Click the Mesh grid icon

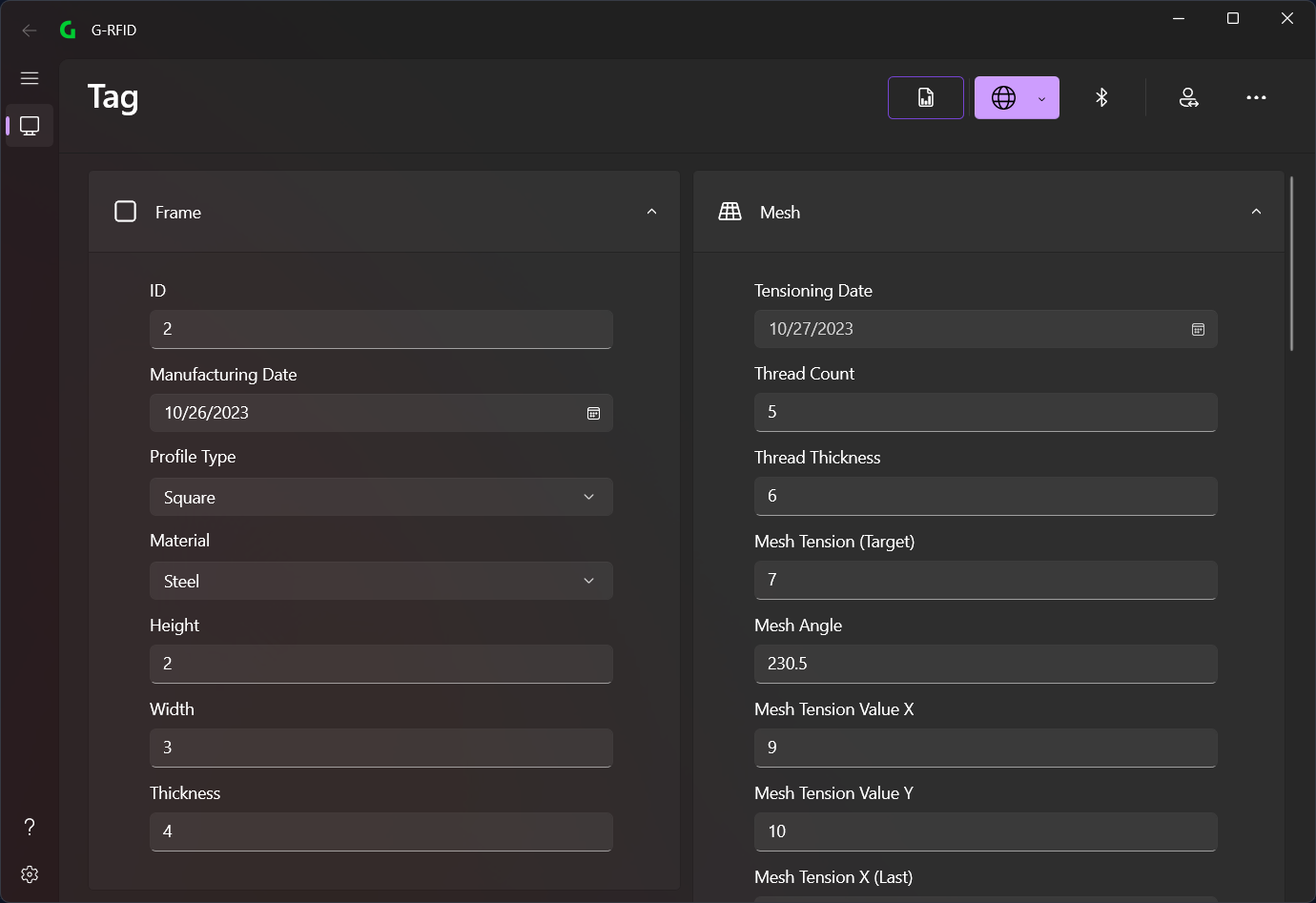(730, 212)
